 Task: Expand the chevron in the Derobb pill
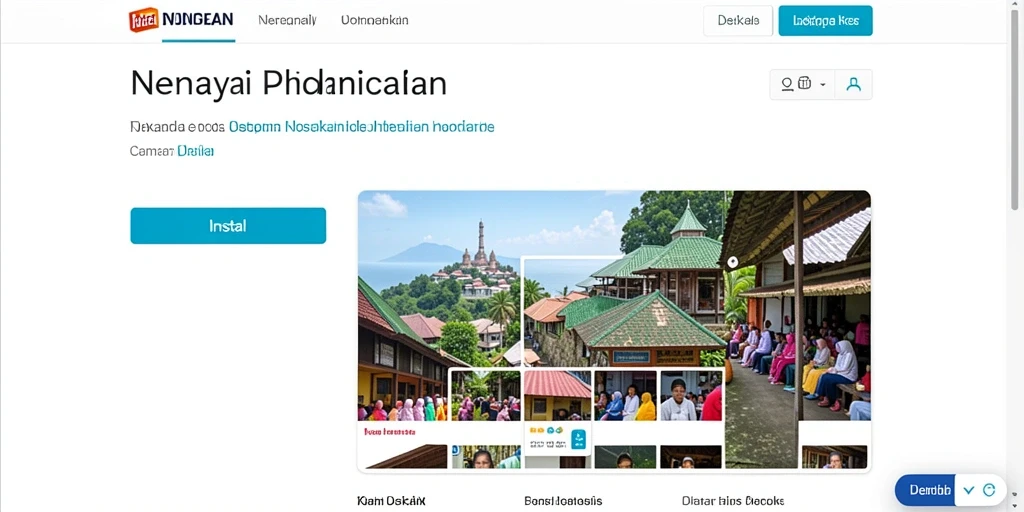[x=969, y=490]
